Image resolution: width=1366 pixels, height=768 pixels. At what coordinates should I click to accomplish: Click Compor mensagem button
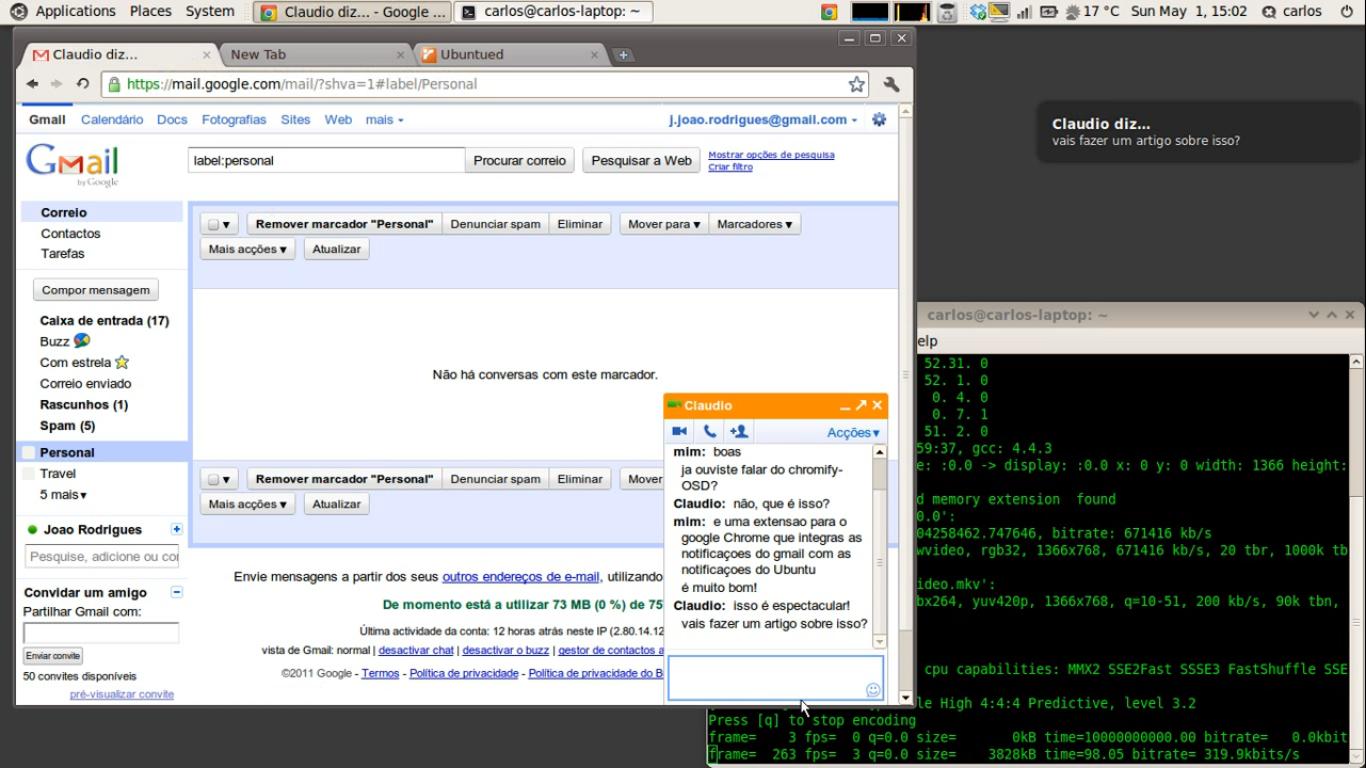click(x=96, y=290)
